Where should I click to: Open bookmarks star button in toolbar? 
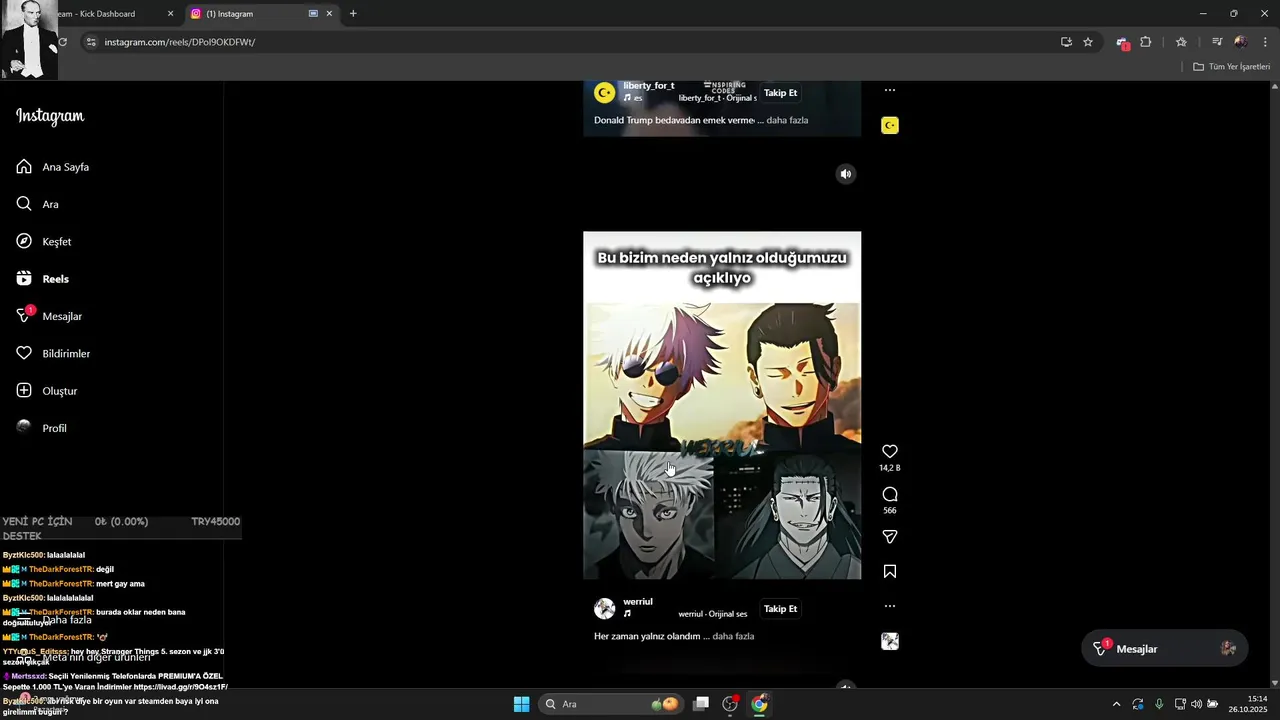[x=1181, y=42]
